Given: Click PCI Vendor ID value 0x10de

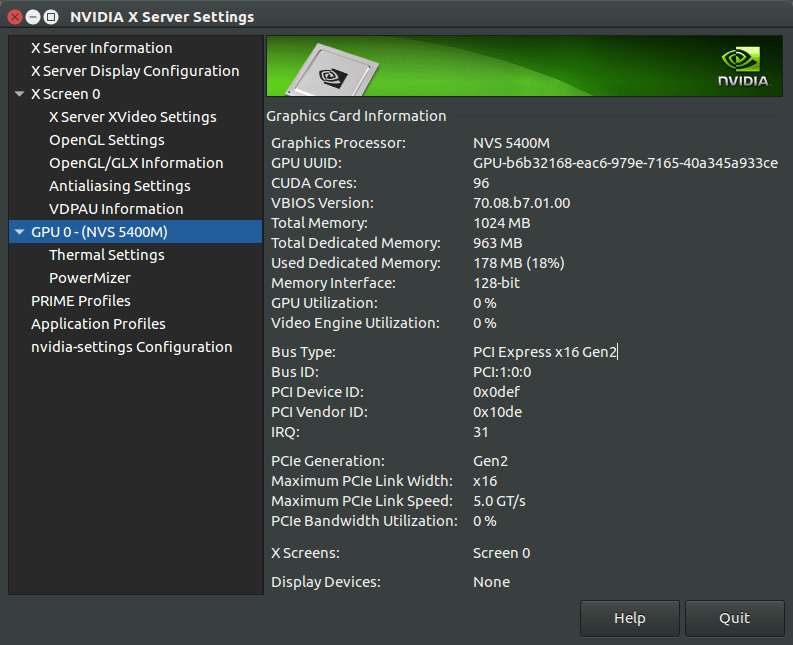Looking at the screenshot, I should (497, 412).
